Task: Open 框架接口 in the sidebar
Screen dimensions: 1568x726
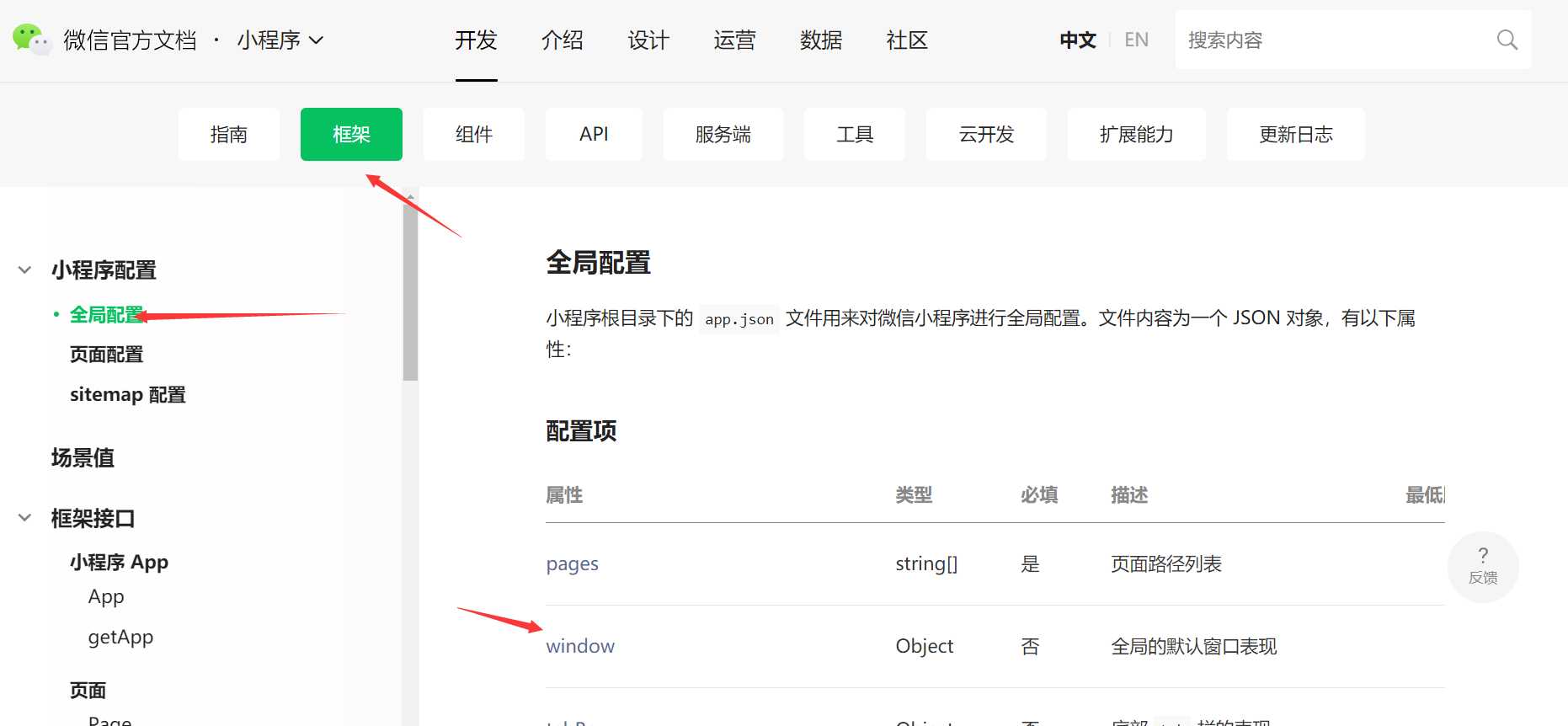Action: coord(93,518)
